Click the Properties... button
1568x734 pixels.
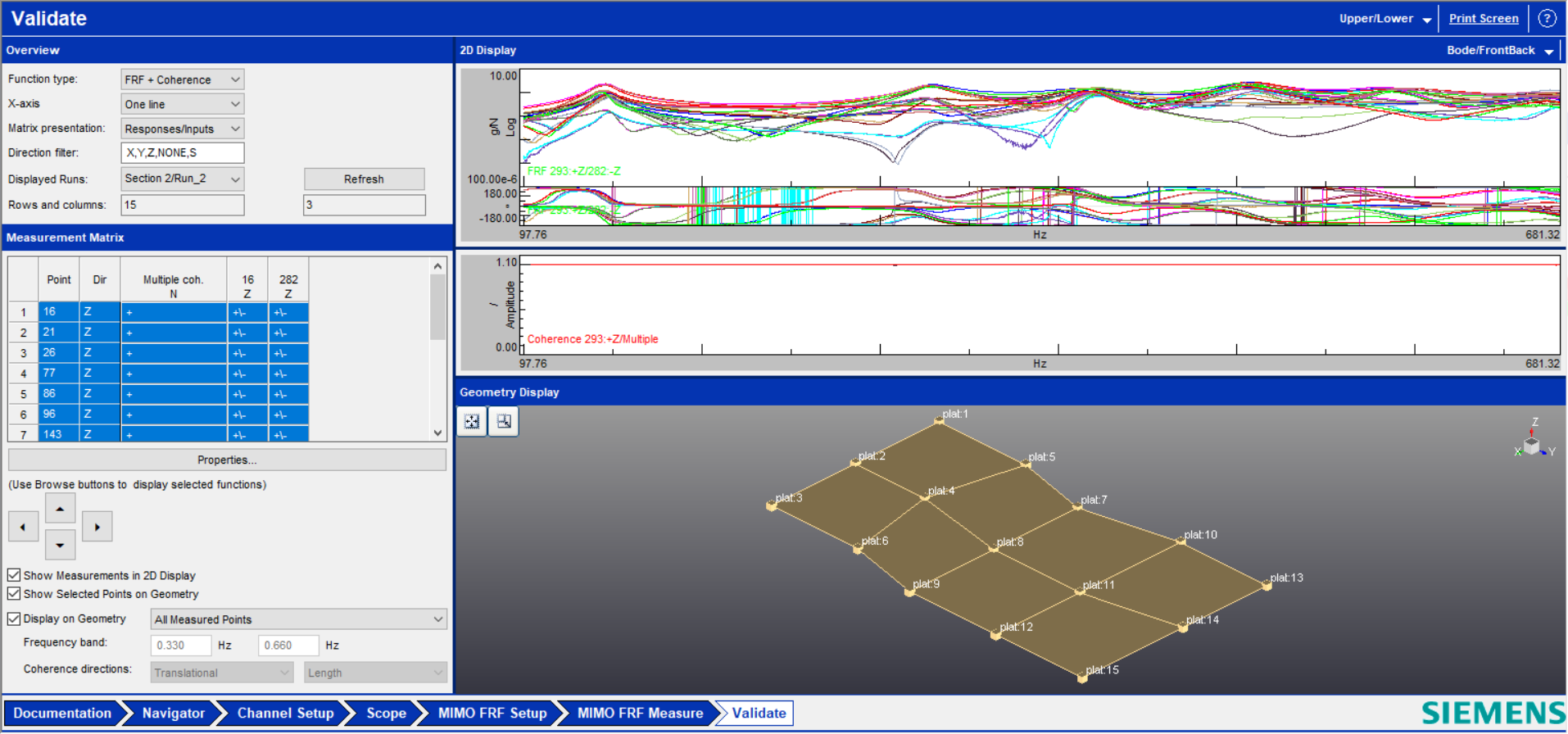coord(227,460)
